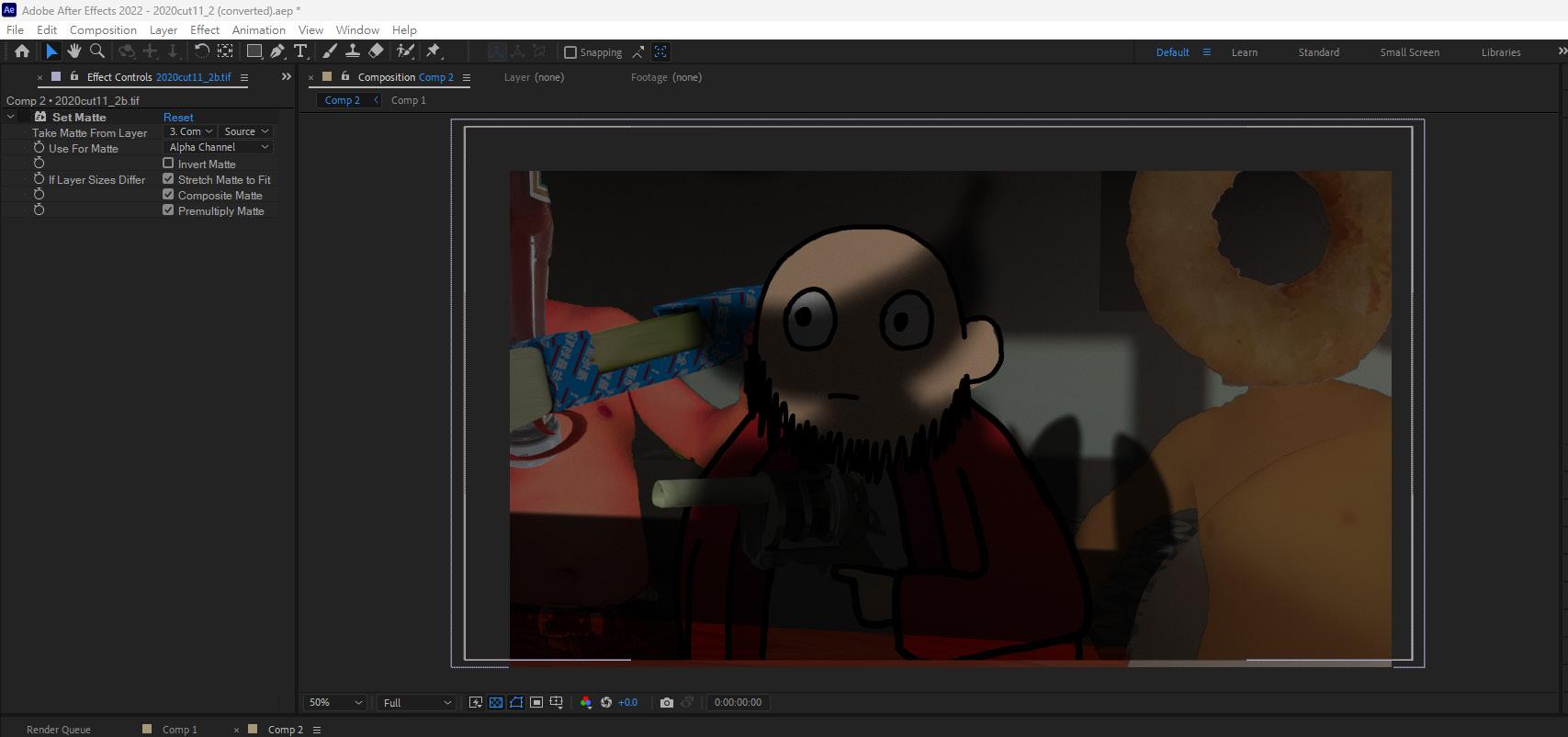This screenshot has height=737, width=1568.
Task: Open Fast Previews options in viewer
Action: pyautogui.click(x=476, y=702)
